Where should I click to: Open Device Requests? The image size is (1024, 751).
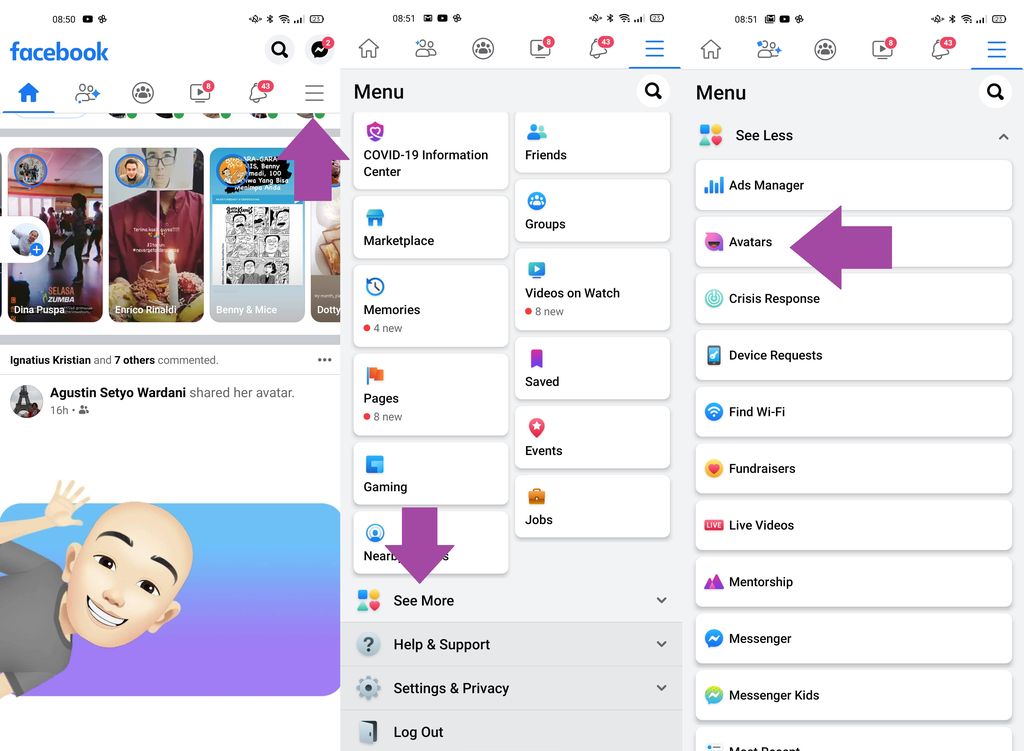point(854,355)
